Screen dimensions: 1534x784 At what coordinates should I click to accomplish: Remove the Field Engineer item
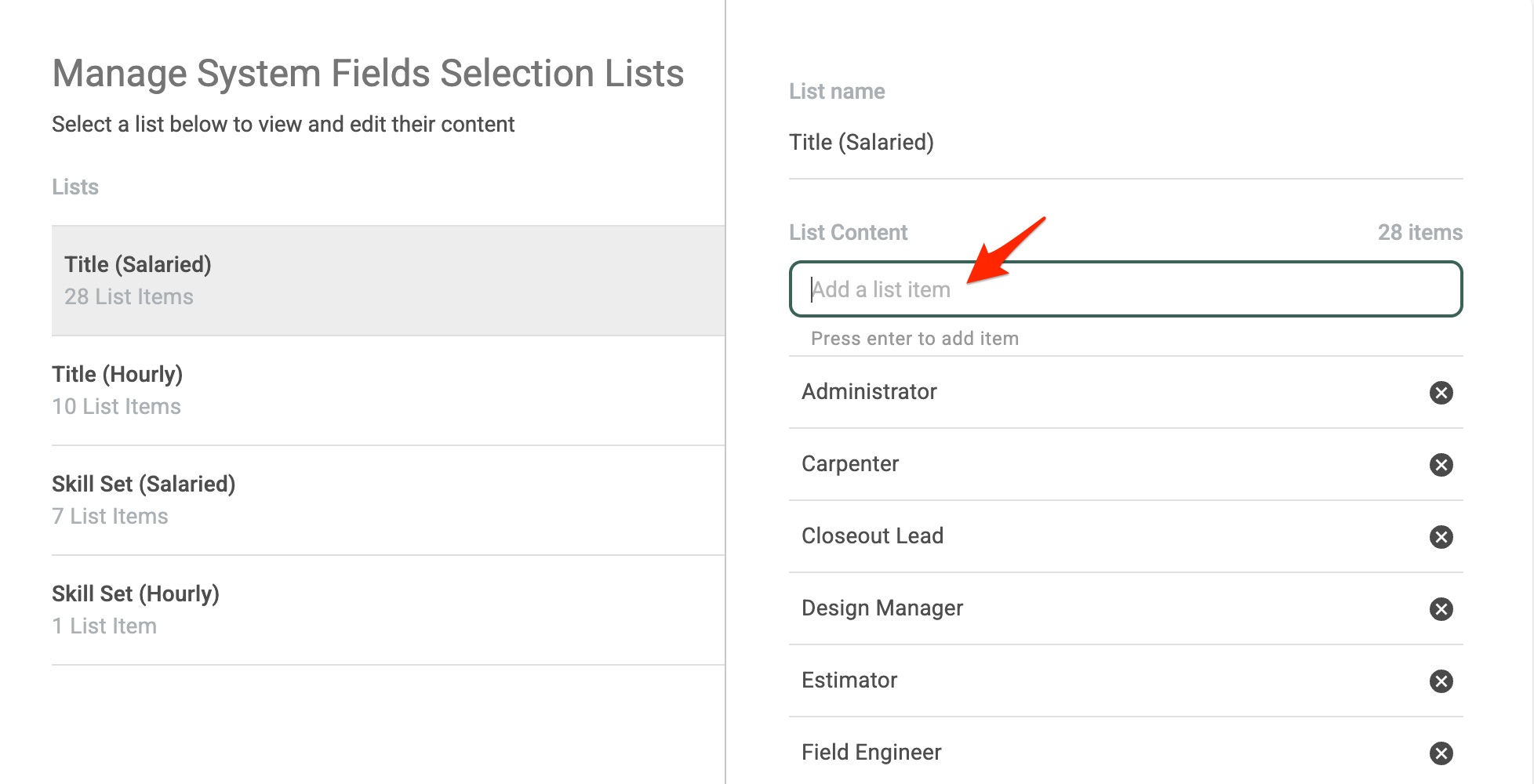tap(1441, 753)
